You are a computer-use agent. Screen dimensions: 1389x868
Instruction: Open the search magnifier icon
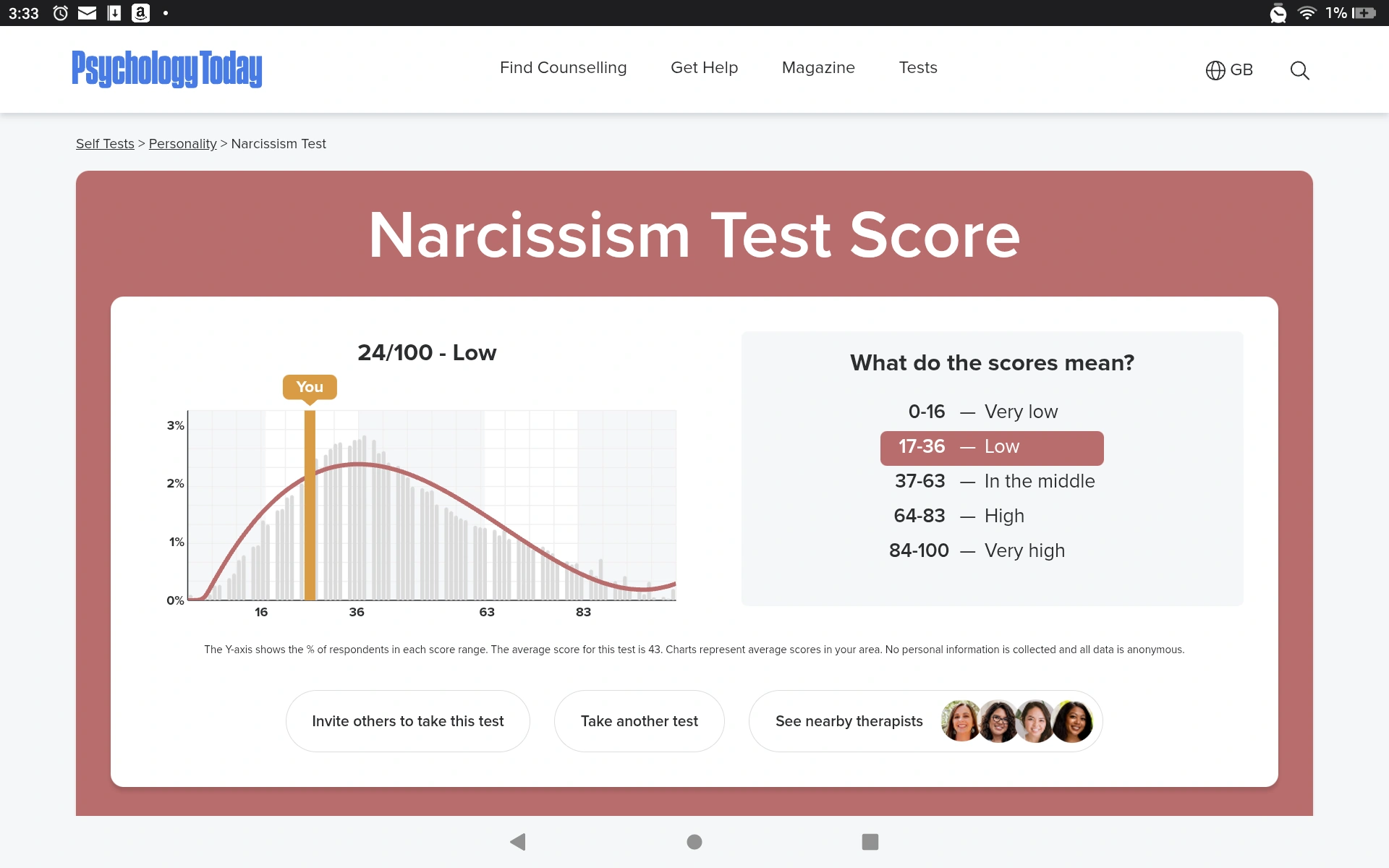pos(1299,70)
